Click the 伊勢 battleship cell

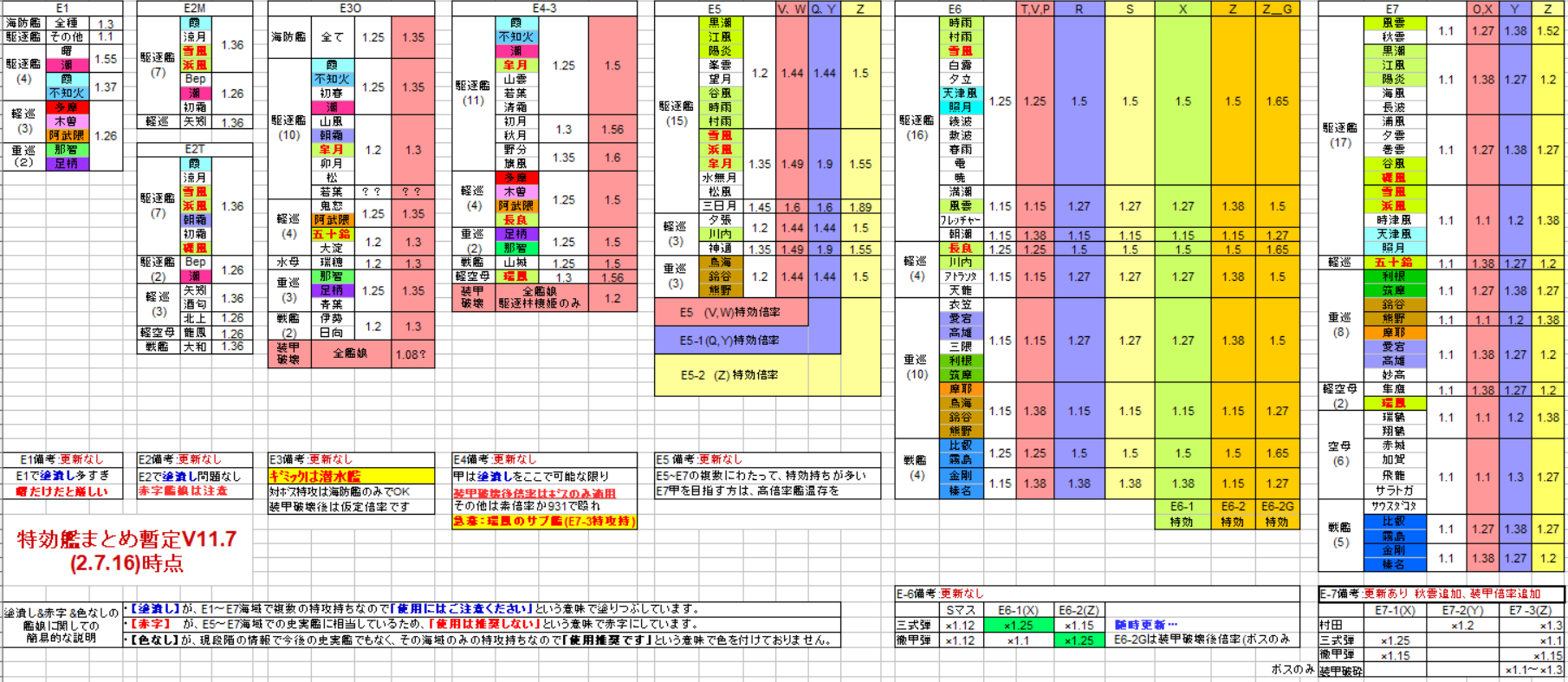pyautogui.click(x=332, y=318)
